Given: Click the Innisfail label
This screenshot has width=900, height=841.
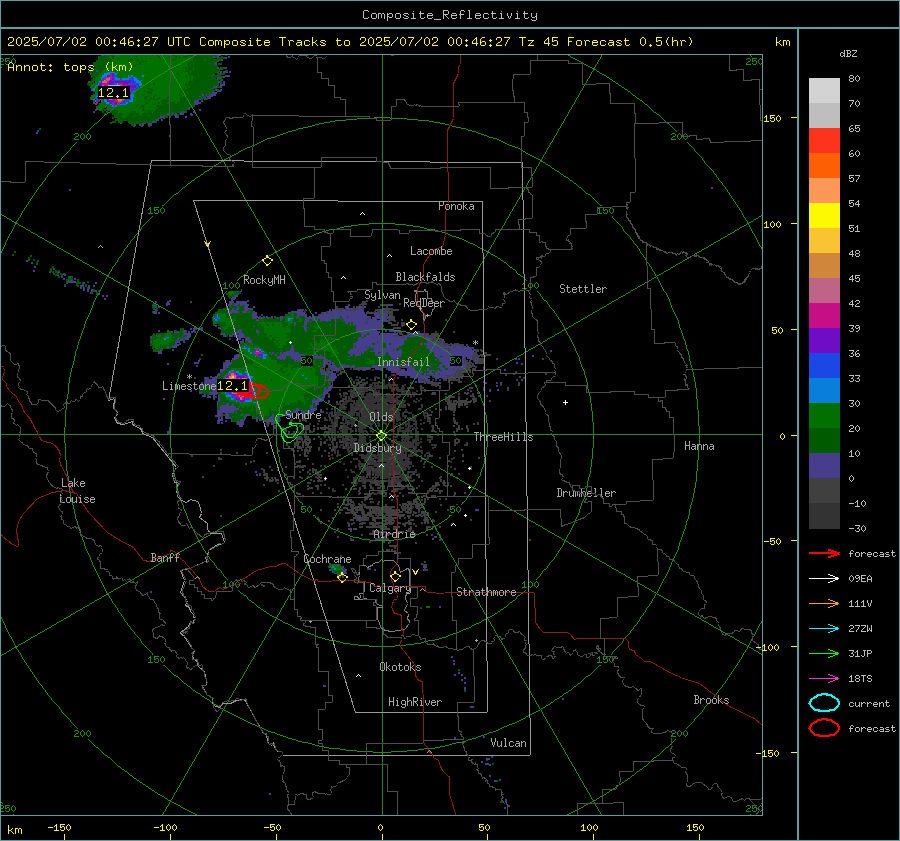Looking at the screenshot, I should point(403,362).
